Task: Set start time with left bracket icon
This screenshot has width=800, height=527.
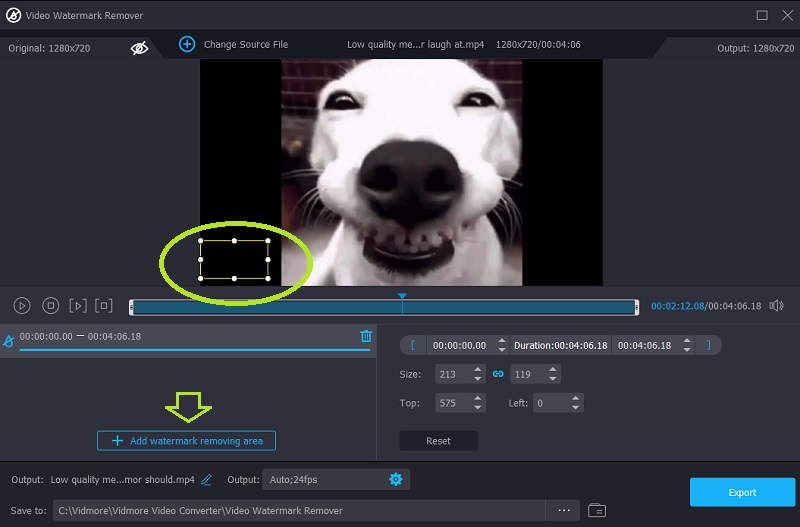Action: click(413, 345)
